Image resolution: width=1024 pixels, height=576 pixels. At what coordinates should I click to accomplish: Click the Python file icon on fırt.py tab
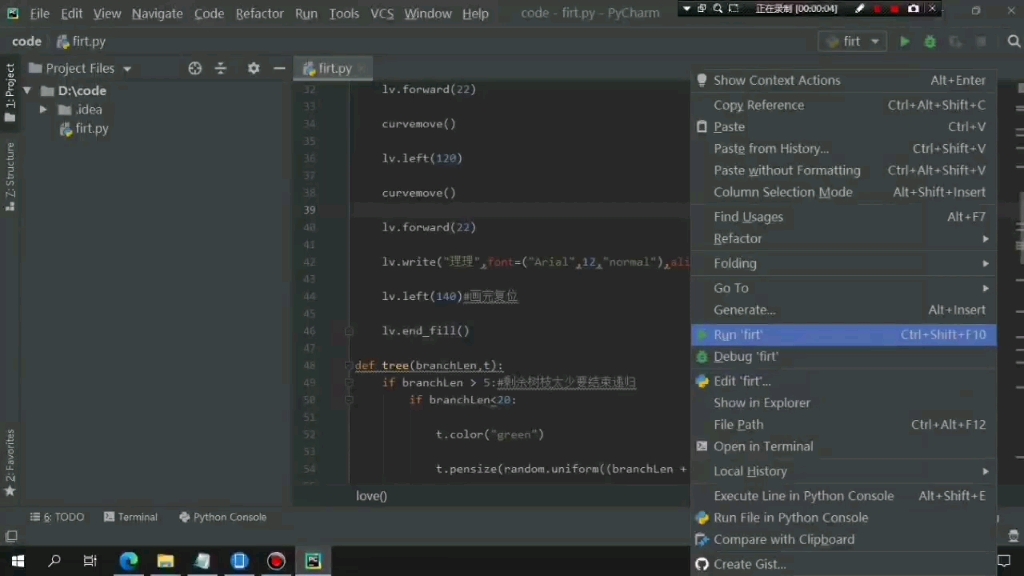[309, 68]
